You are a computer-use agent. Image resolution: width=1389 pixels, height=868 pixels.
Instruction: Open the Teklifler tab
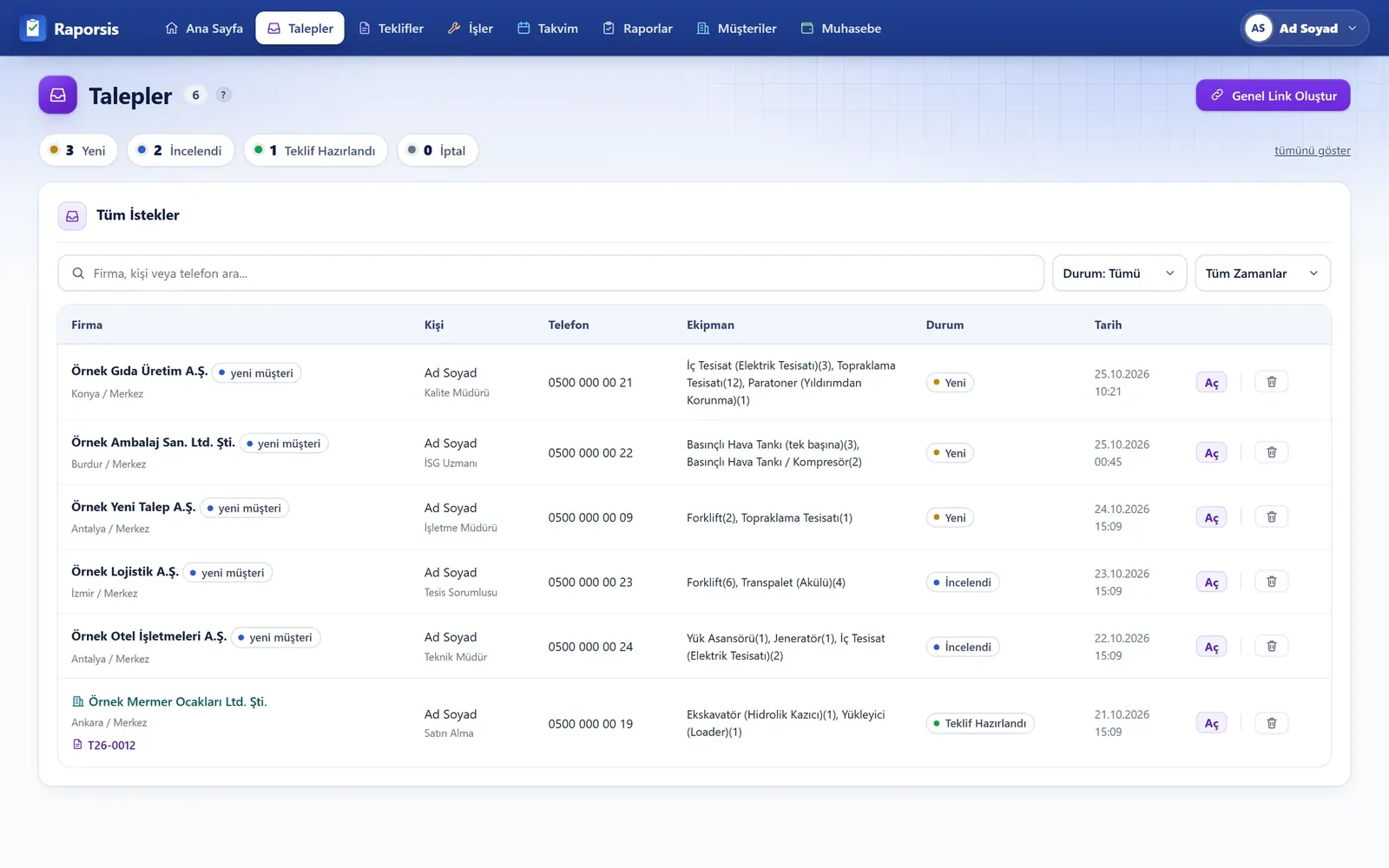392,29
